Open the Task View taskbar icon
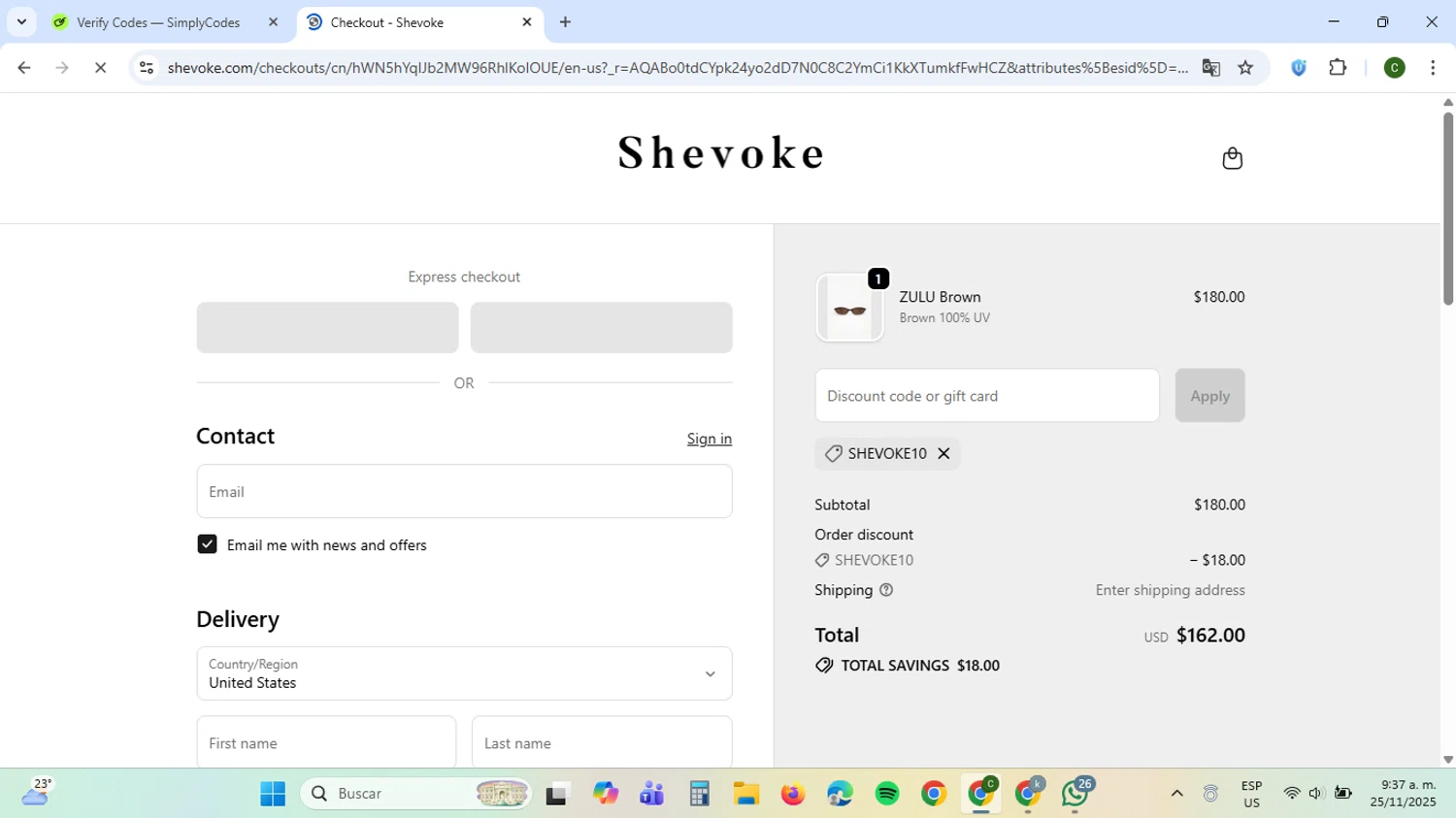1456x818 pixels. 556,794
